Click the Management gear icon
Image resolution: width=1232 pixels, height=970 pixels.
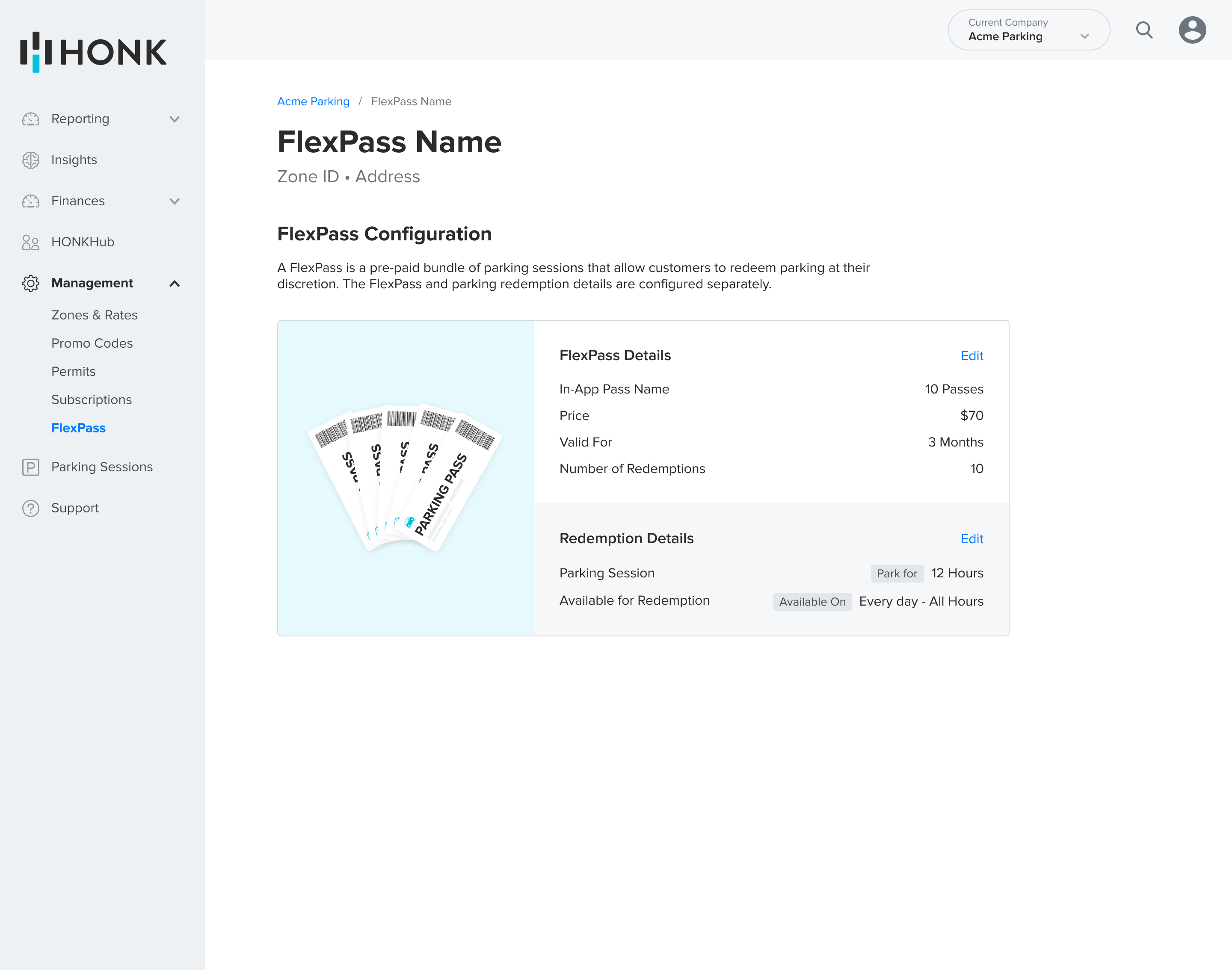[x=31, y=284]
